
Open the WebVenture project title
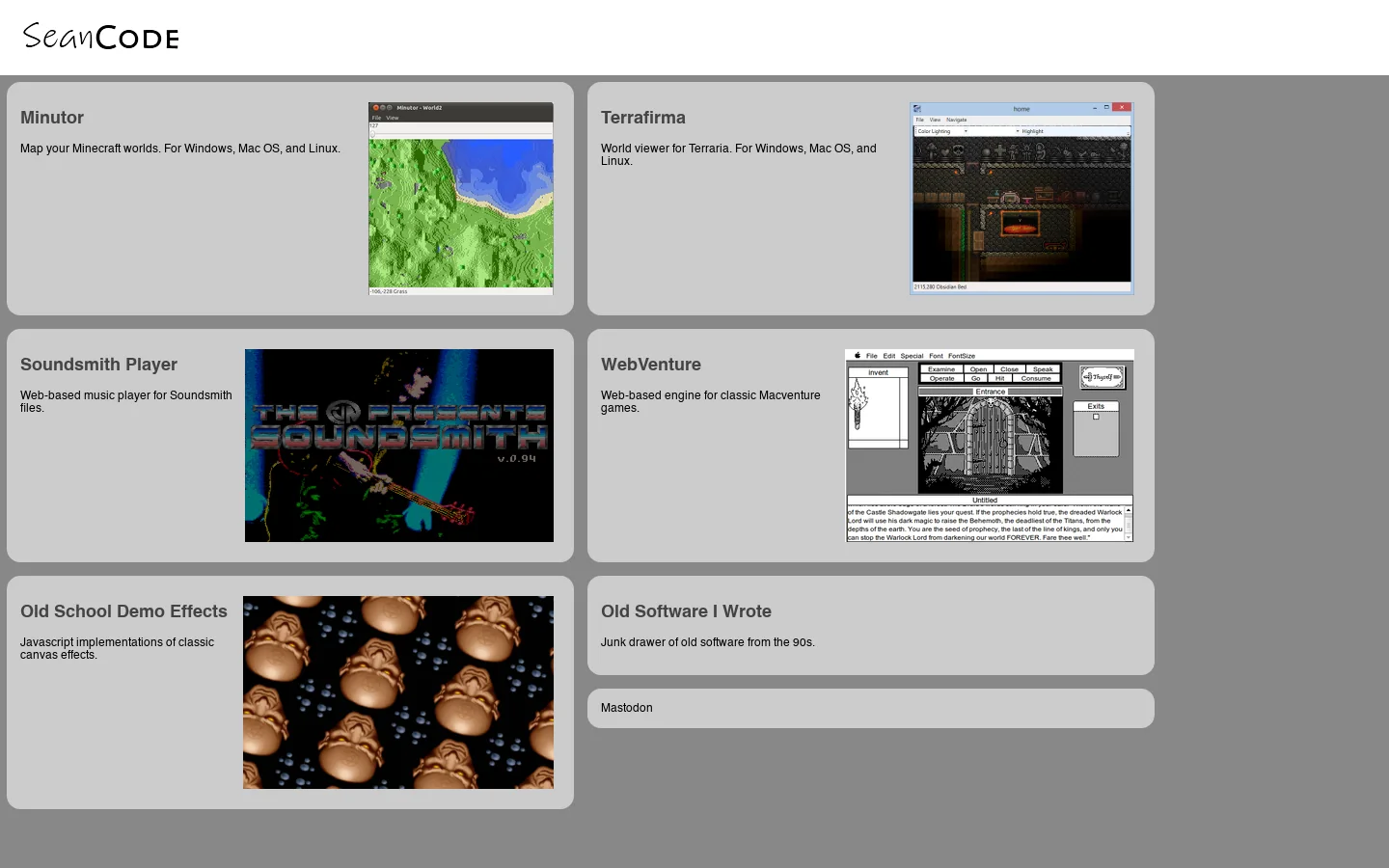[x=651, y=365]
